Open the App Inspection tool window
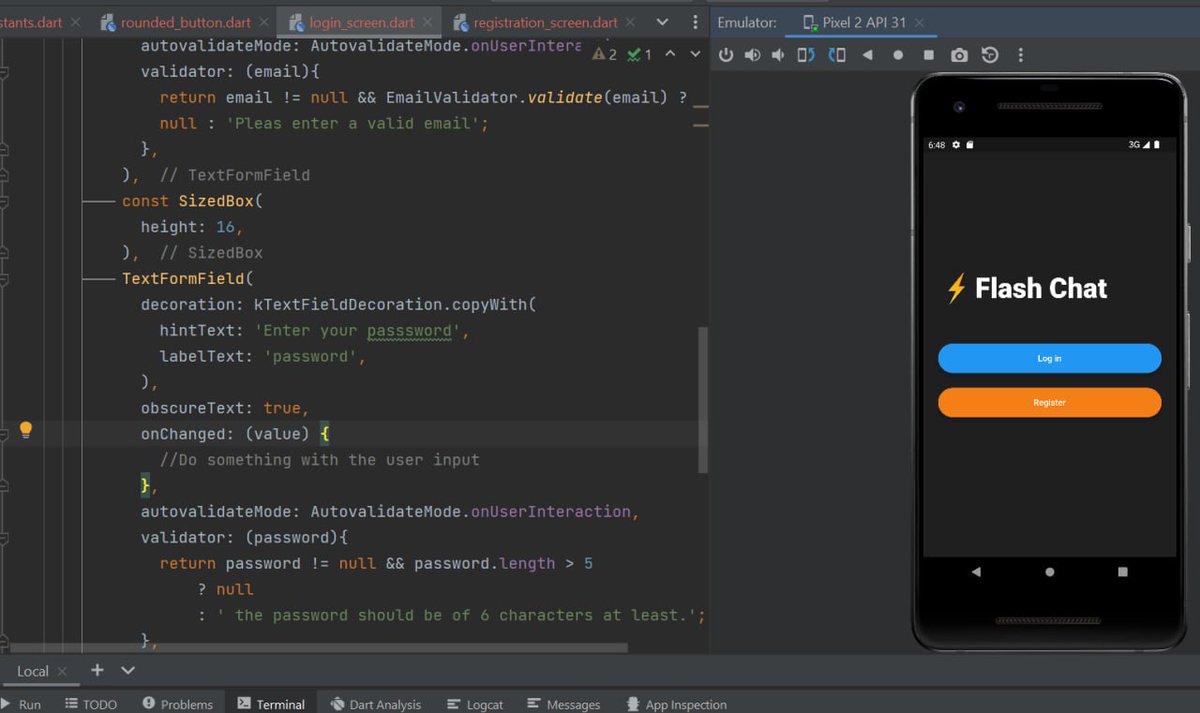This screenshot has height=713, width=1200. (x=676, y=704)
